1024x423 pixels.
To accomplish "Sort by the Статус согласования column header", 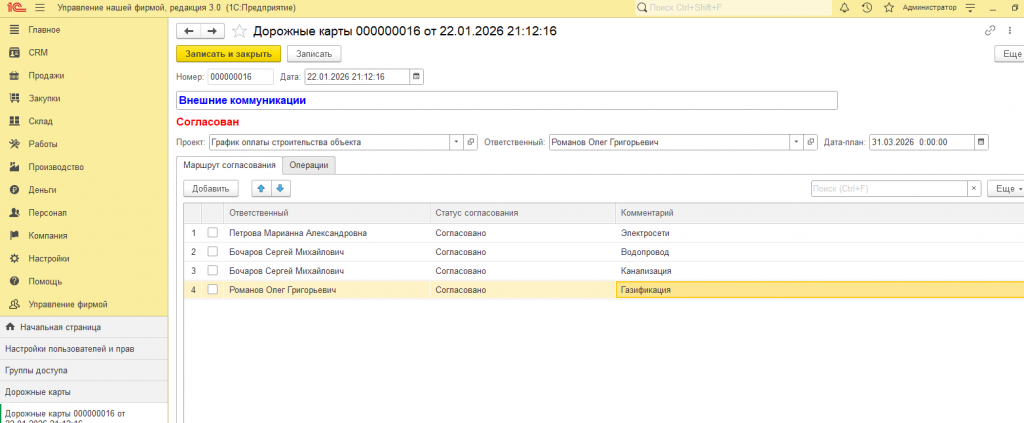I will pos(523,213).
